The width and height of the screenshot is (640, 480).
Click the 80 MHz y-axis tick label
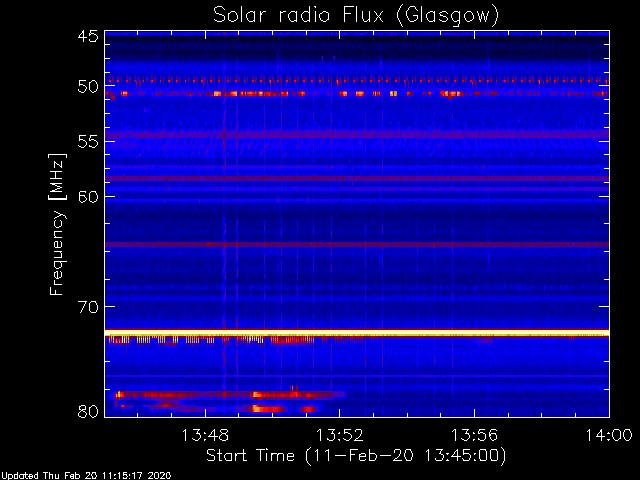88,411
